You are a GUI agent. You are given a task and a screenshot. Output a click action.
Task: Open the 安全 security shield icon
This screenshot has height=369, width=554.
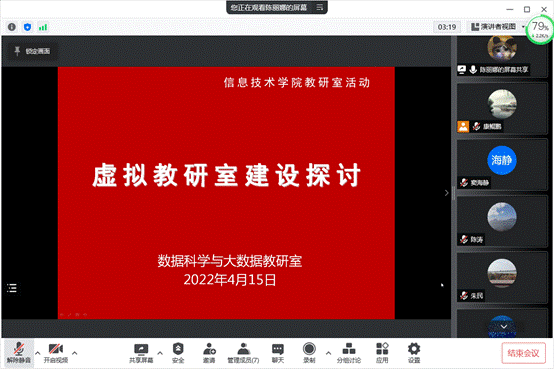[x=178, y=353]
